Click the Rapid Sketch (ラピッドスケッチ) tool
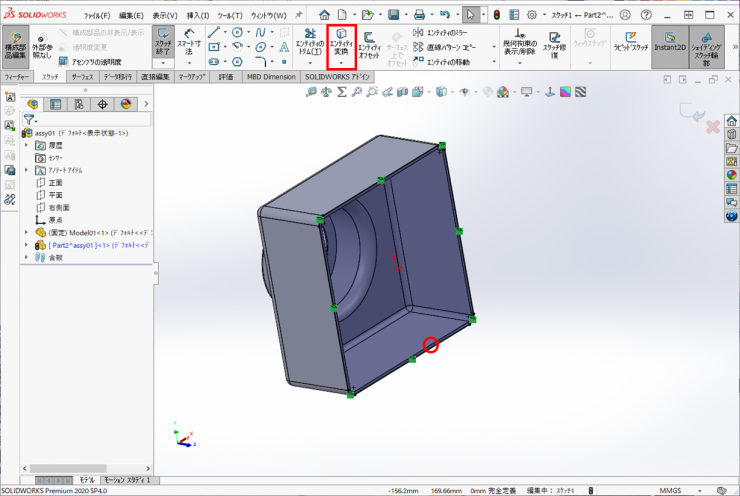The image size is (740, 496). 631,44
